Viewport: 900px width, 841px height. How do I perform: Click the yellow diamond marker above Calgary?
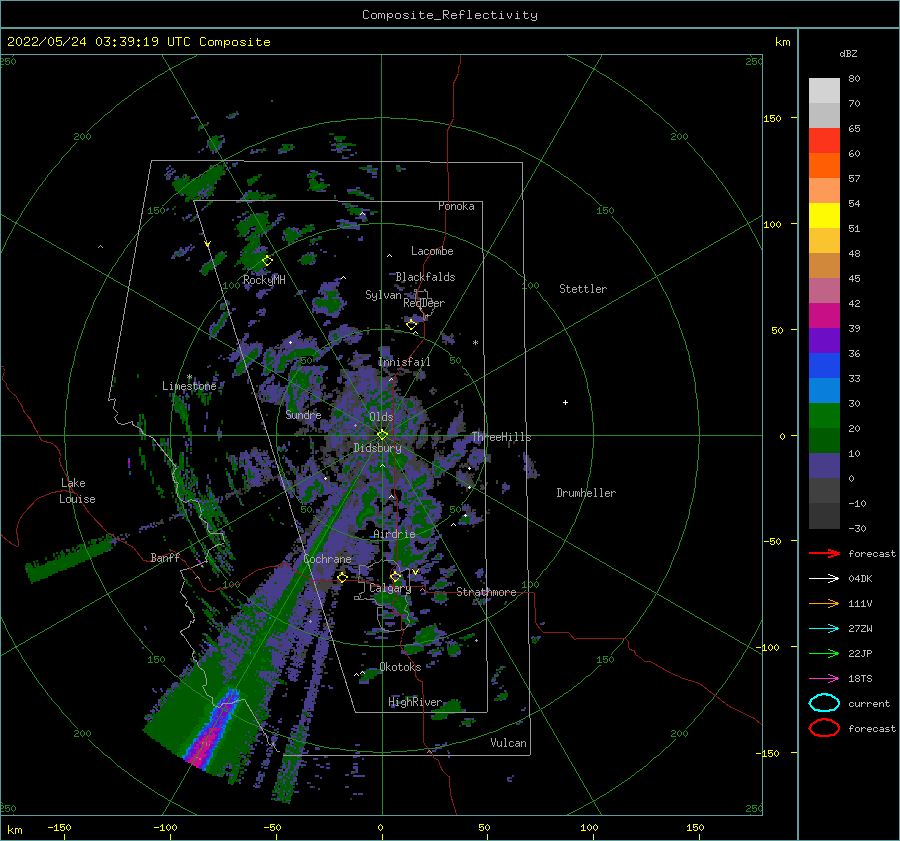coord(395,576)
